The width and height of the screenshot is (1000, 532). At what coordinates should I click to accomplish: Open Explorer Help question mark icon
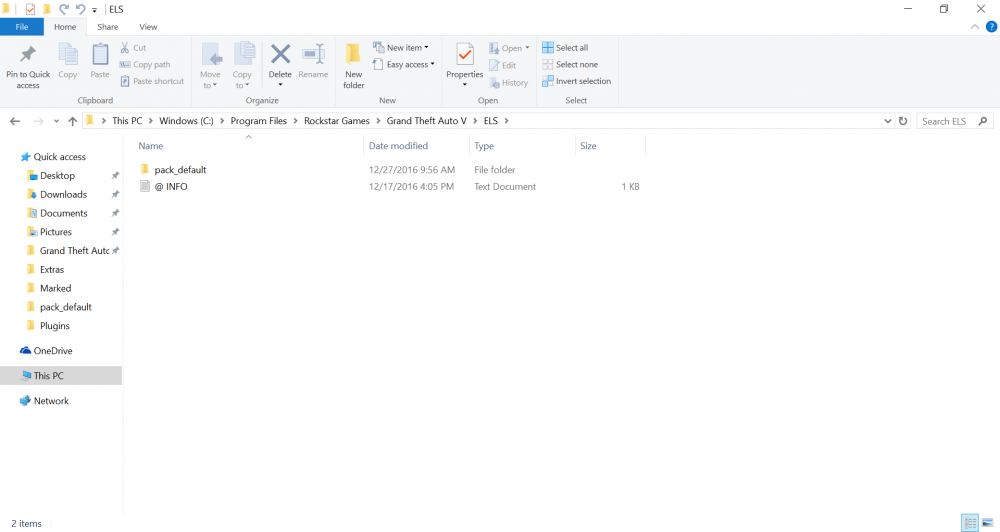point(991,27)
